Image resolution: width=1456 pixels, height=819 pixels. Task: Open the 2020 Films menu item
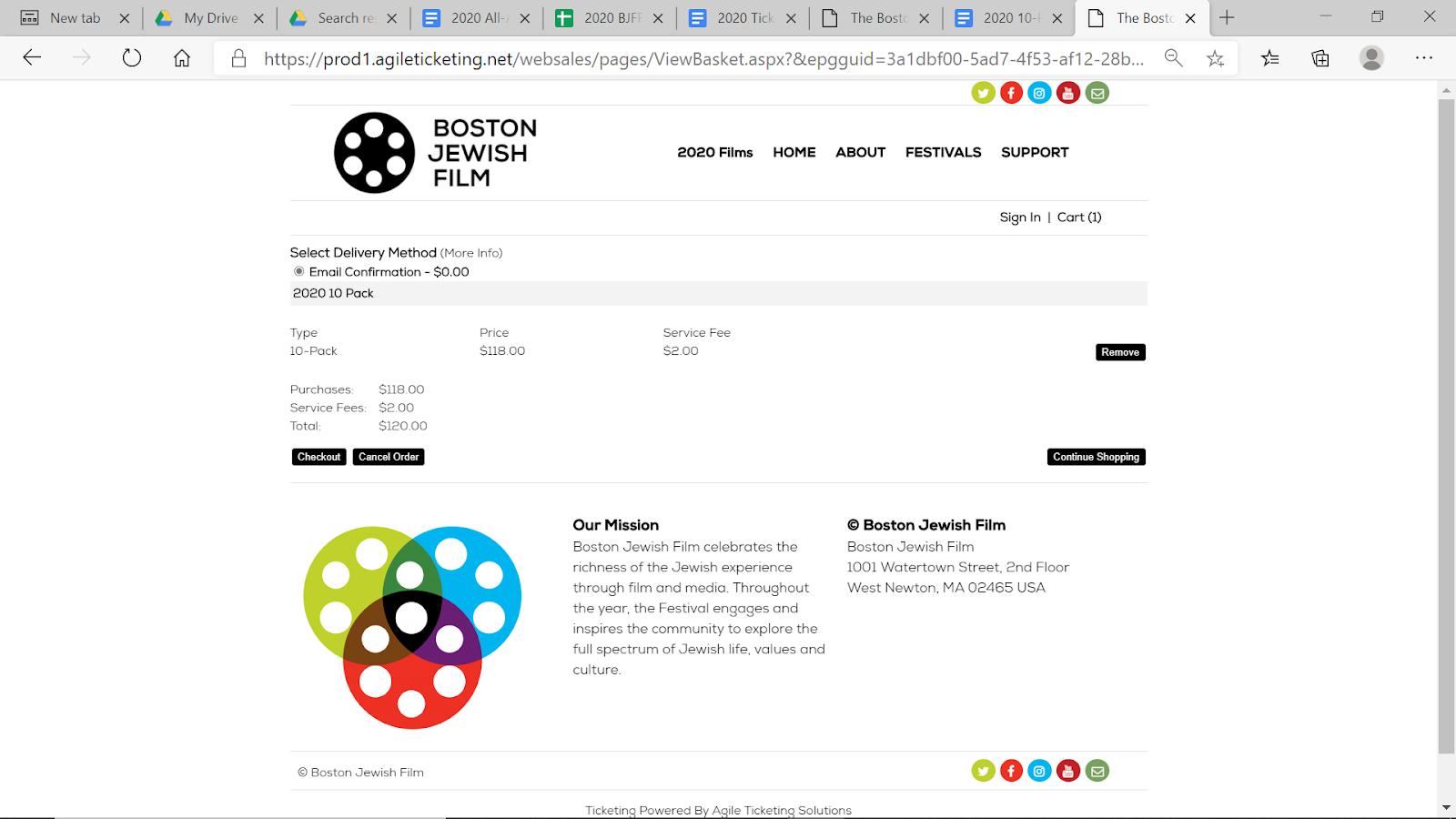715,152
